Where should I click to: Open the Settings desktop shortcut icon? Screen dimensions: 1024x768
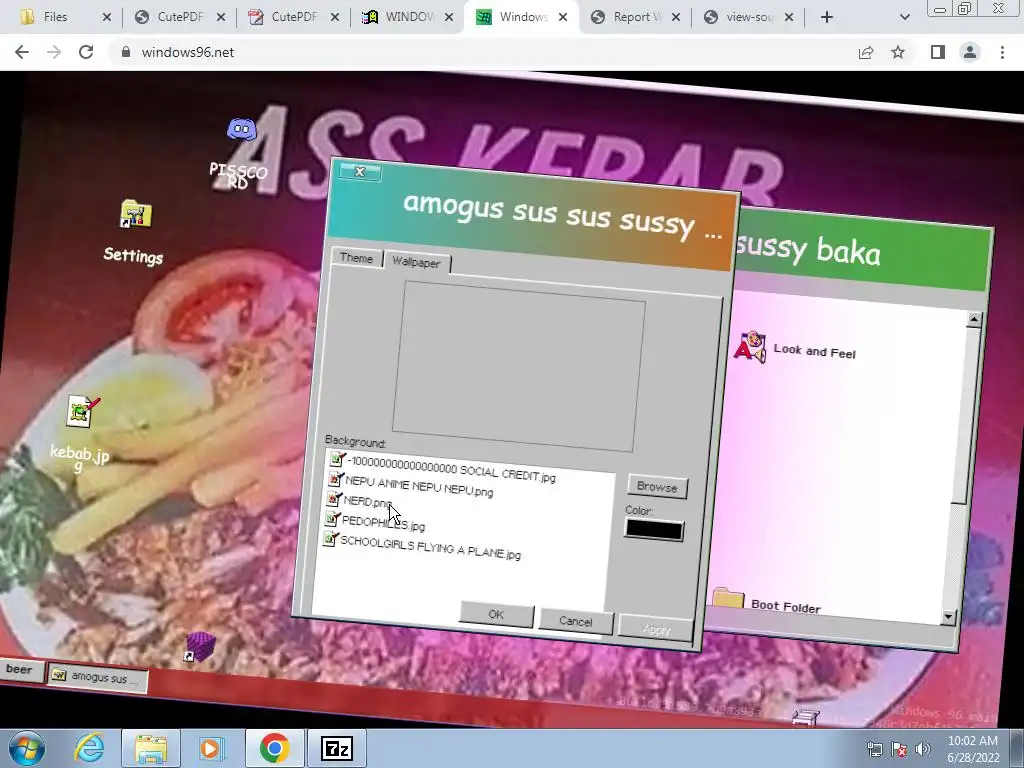tap(136, 214)
